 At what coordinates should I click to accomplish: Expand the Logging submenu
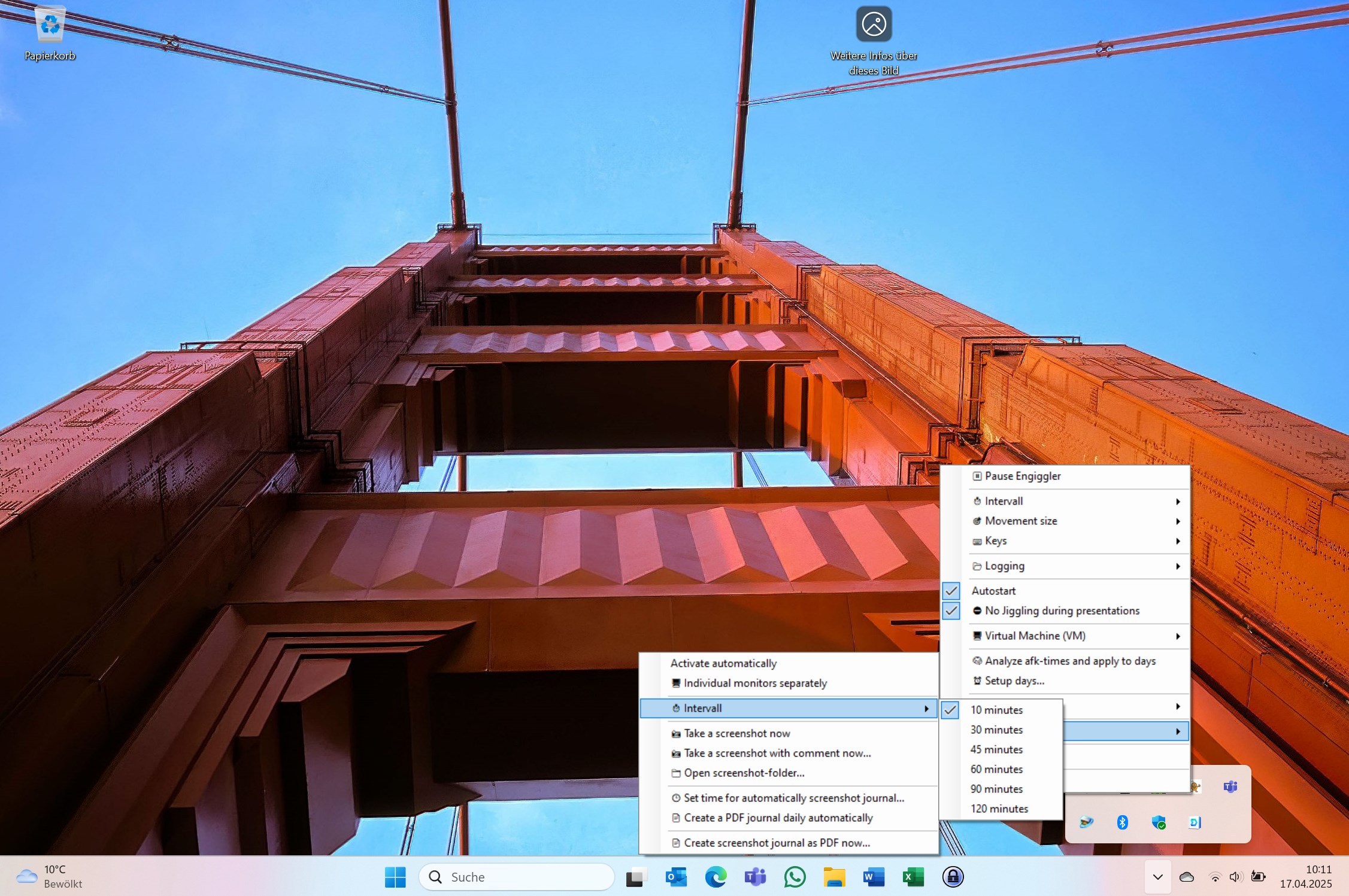[x=1065, y=566]
